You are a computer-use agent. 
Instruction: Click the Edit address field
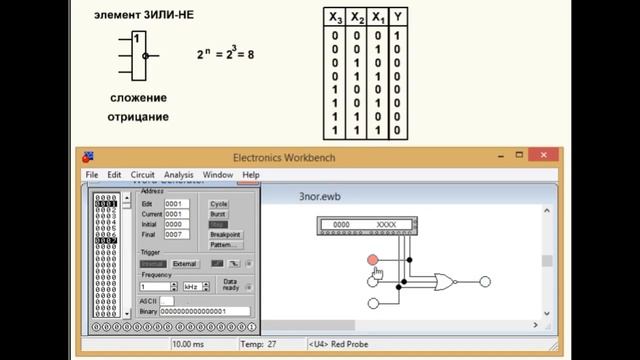(177, 204)
